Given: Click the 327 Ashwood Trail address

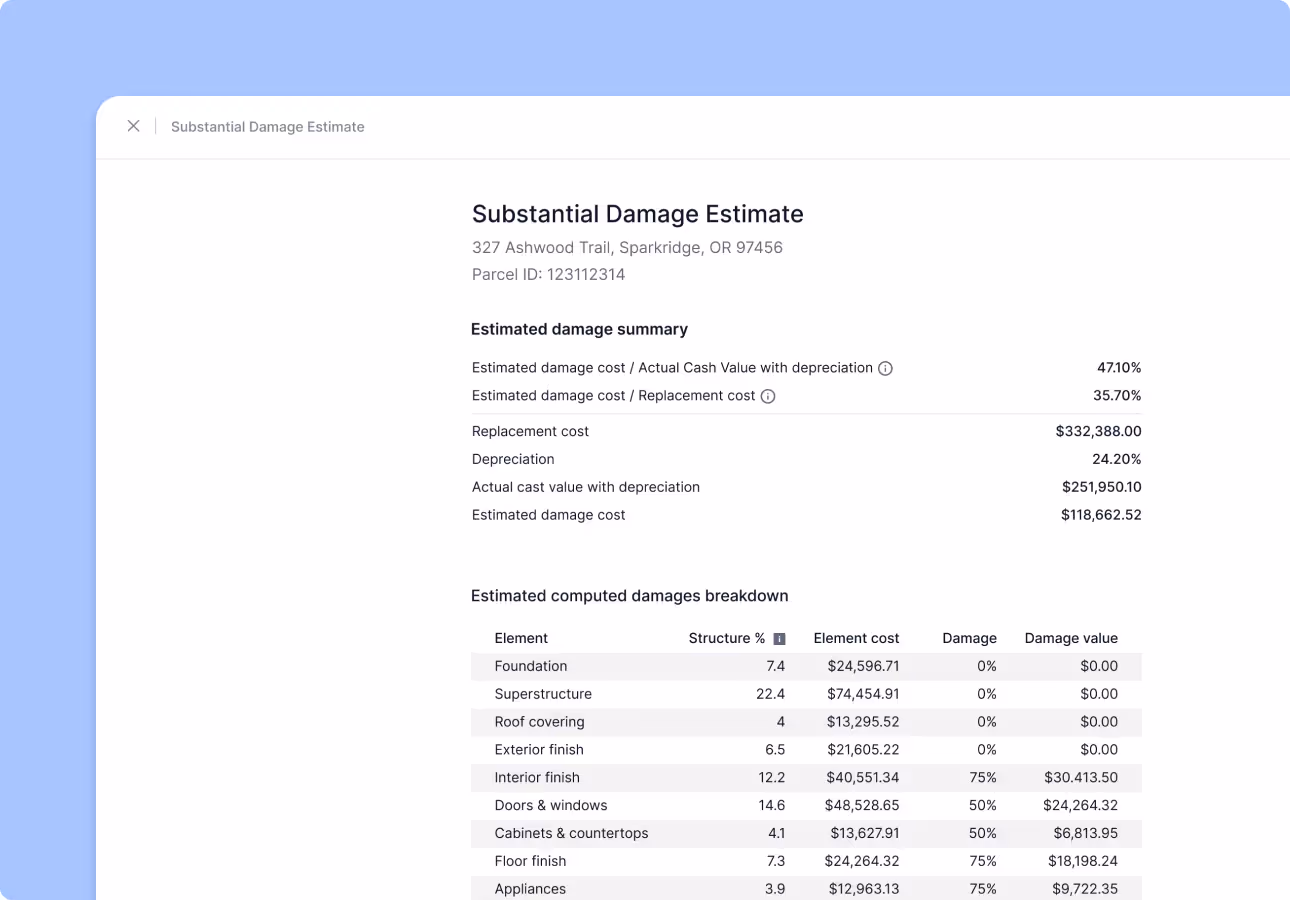Looking at the screenshot, I should 627,247.
